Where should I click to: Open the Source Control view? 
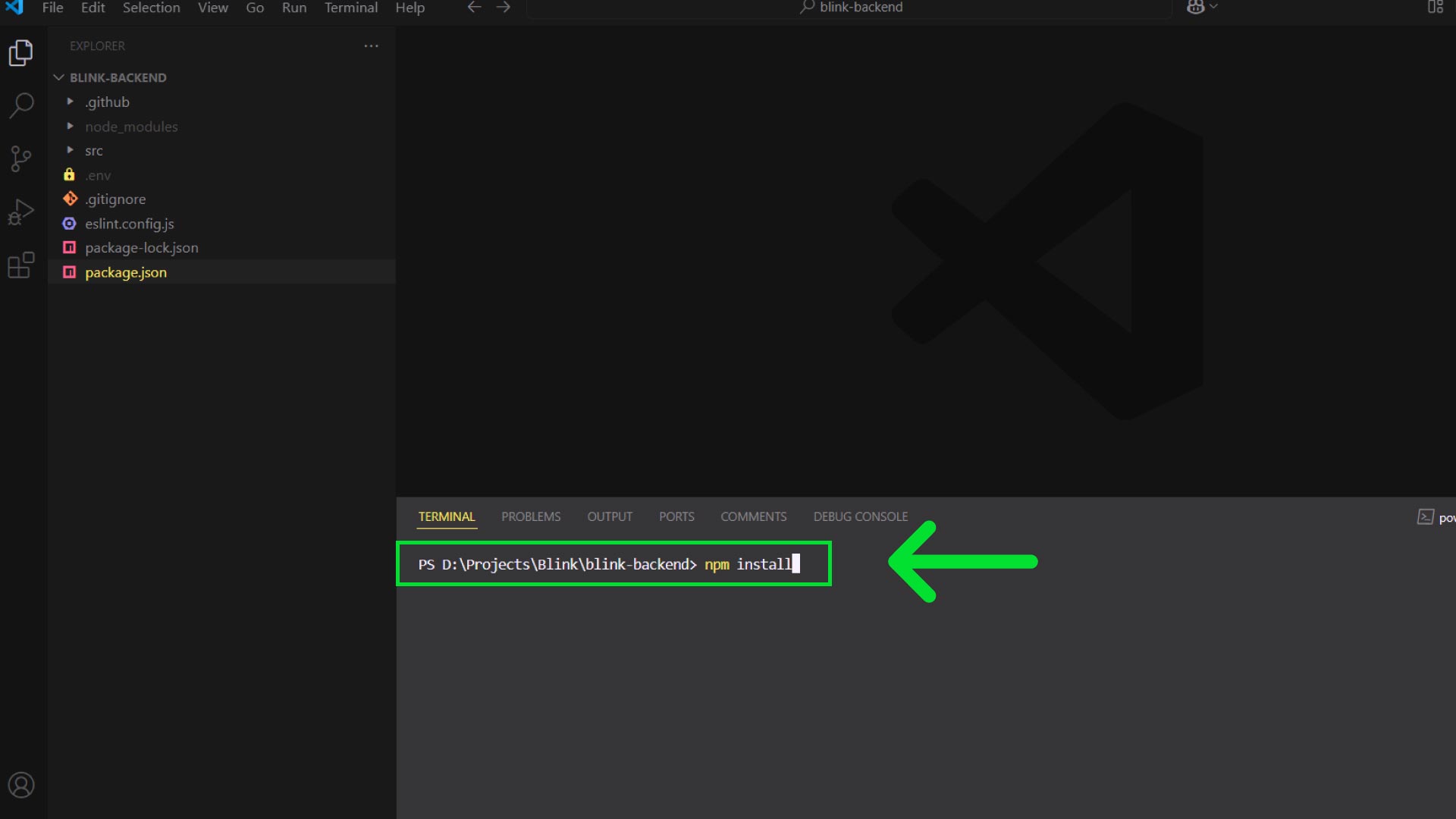pos(21,158)
